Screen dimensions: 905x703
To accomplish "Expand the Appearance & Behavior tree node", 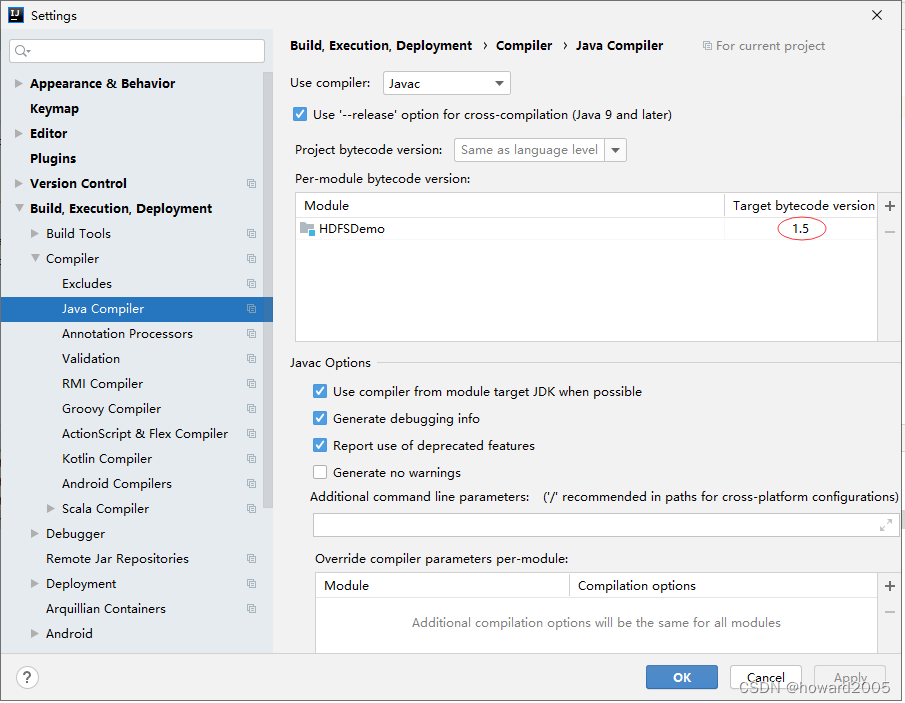I will pyautogui.click(x=18, y=84).
